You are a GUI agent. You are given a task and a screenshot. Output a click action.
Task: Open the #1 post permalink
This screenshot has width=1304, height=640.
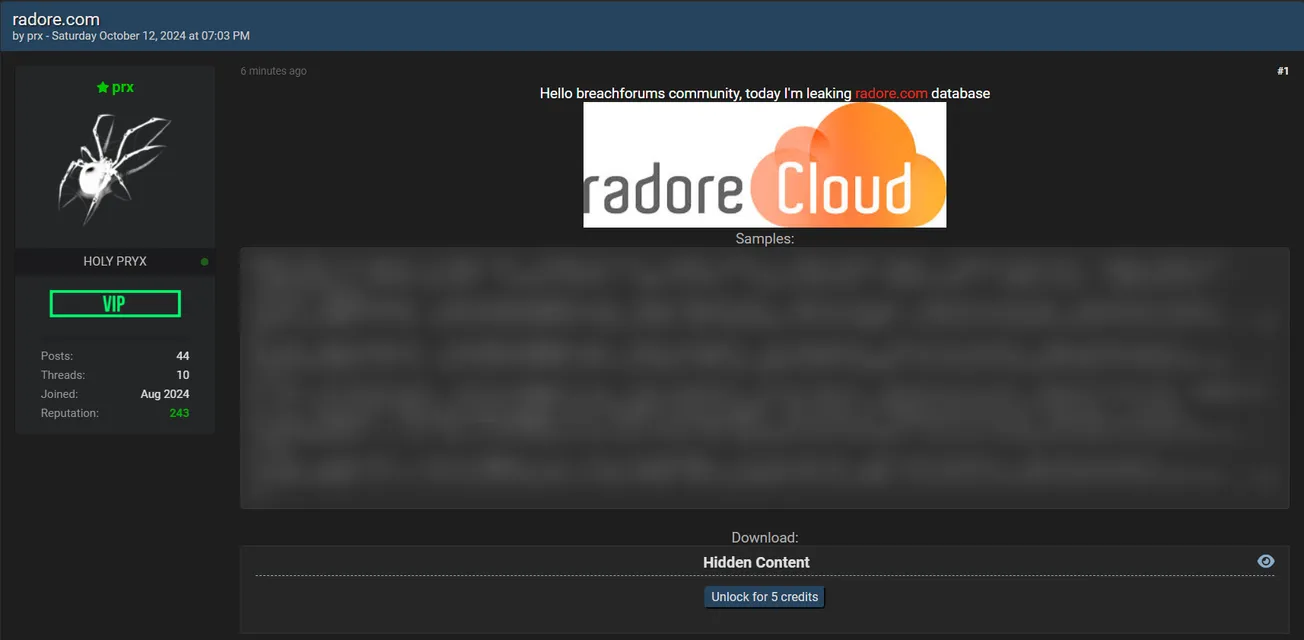(x=1282, y=71)
